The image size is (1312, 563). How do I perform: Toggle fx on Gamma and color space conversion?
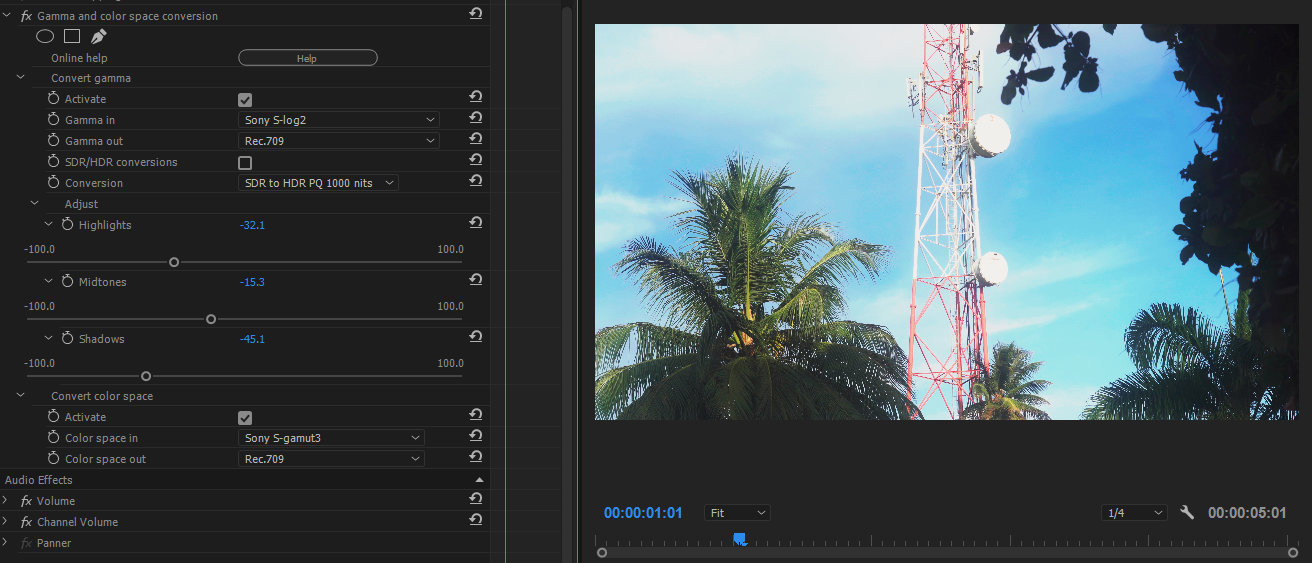pos(26,16)
